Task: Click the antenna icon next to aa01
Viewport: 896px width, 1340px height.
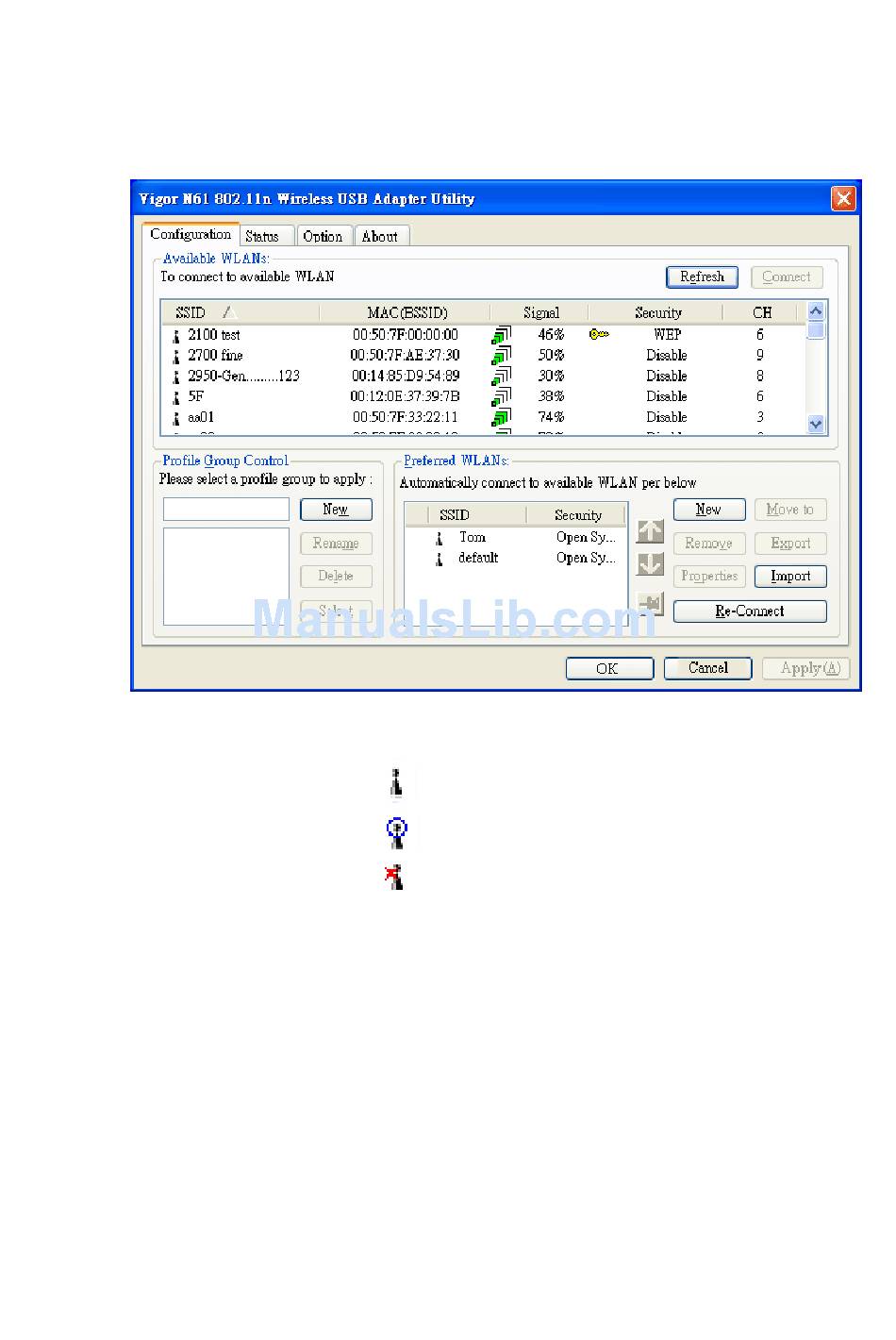Action: coord(176,417)
